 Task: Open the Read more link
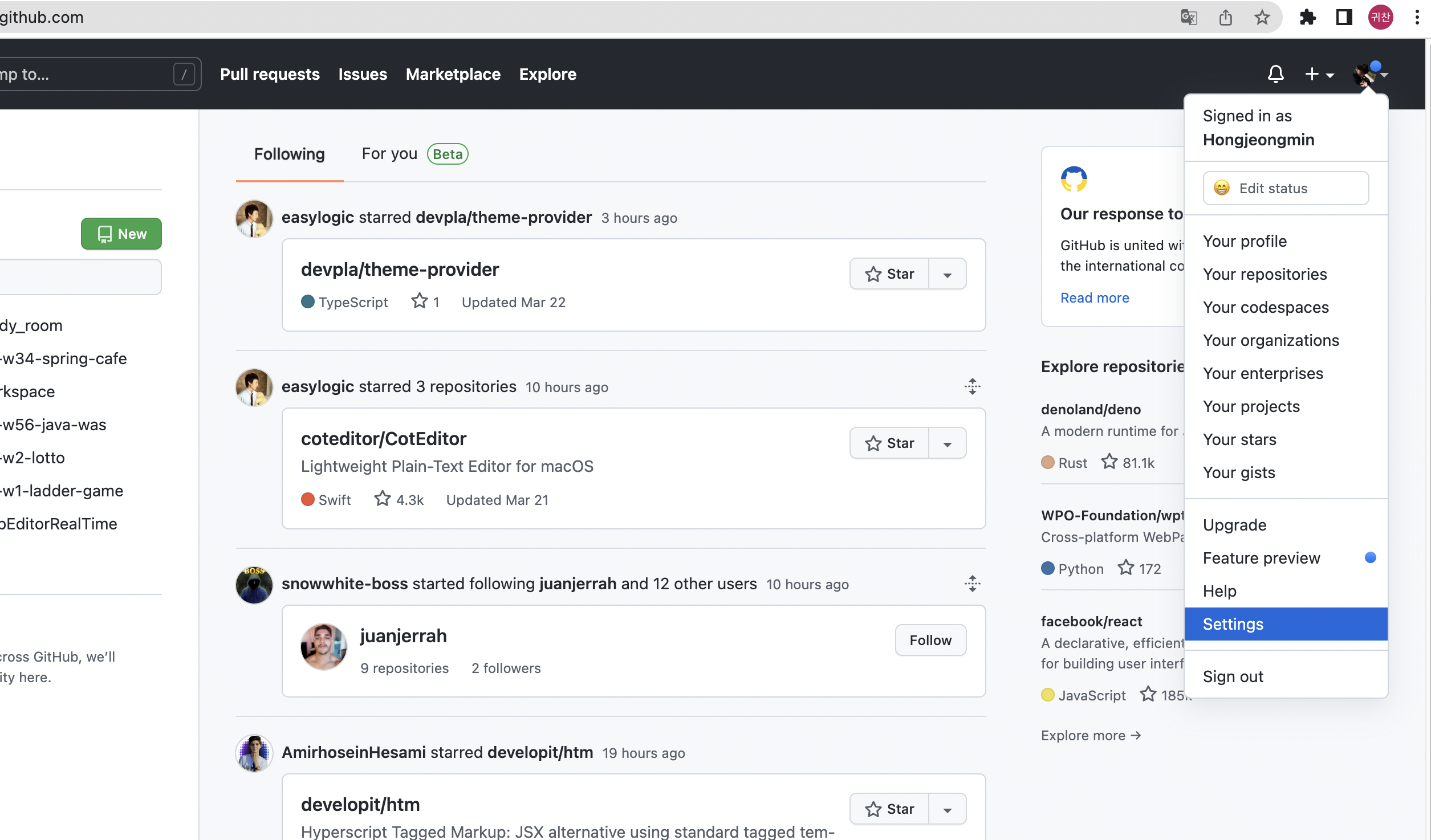click(1094, 297)
